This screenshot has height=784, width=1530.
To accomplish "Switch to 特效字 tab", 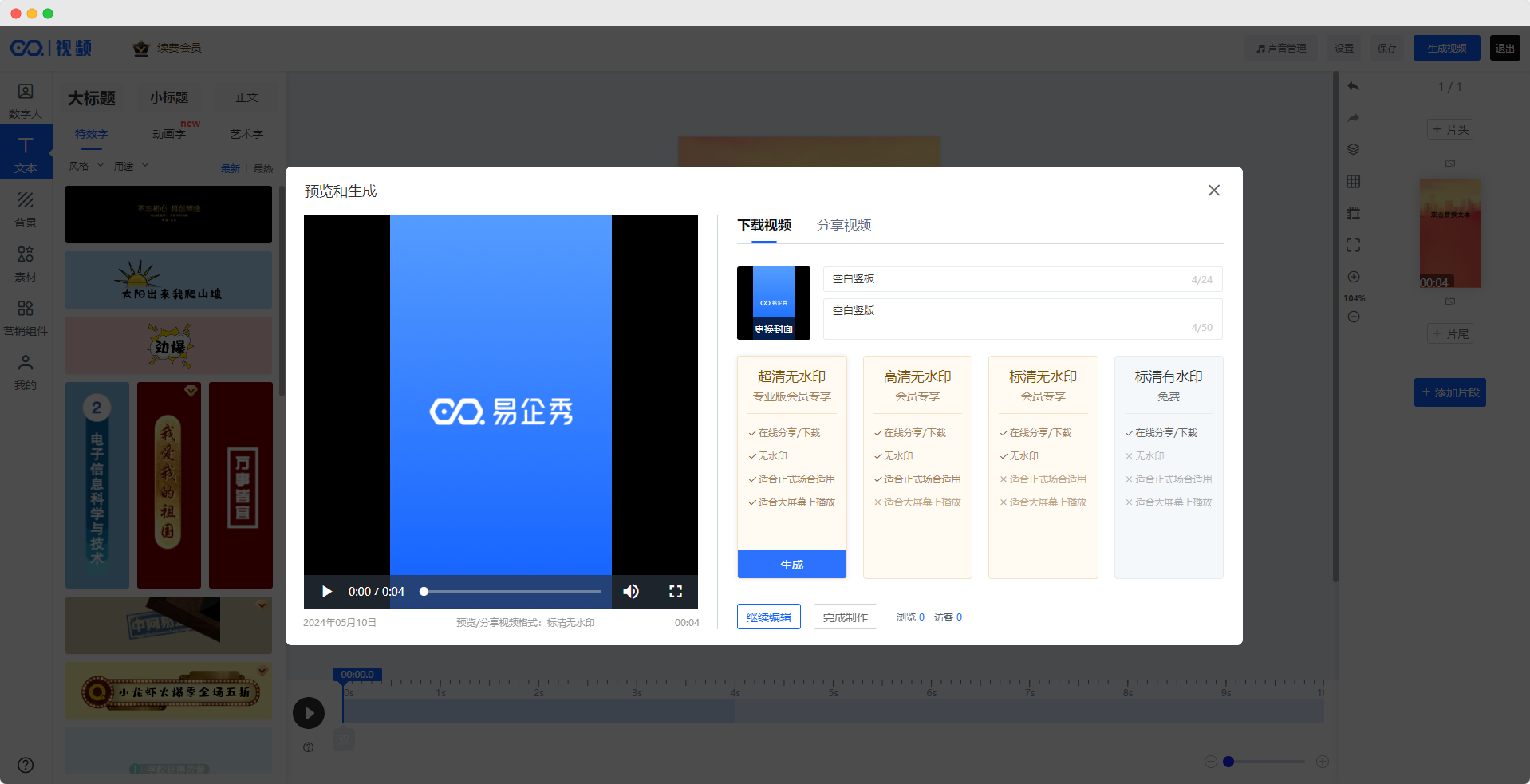I will (92, 134).
